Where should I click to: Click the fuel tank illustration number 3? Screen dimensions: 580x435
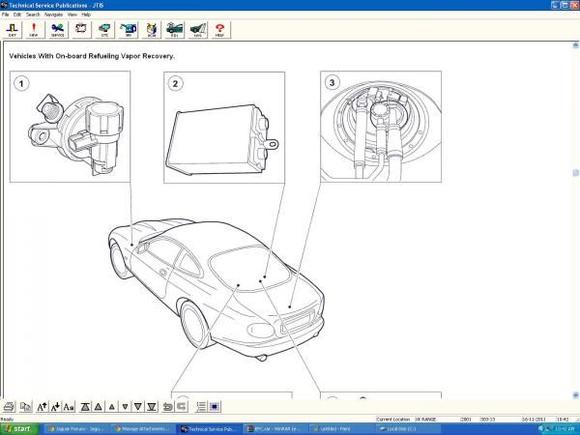(381, 127)
